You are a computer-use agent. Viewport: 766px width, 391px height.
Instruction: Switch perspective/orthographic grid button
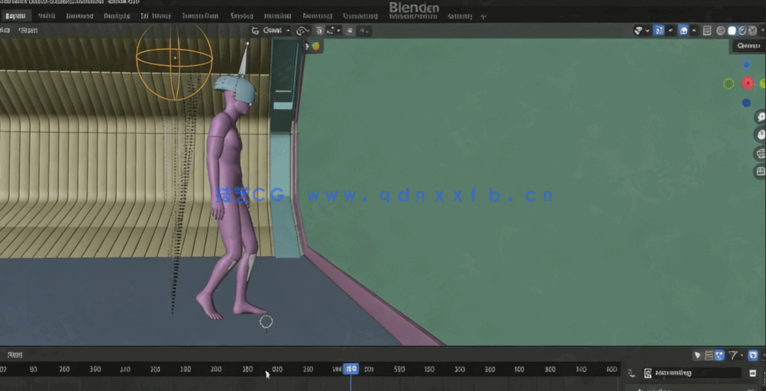click(760, 171)
